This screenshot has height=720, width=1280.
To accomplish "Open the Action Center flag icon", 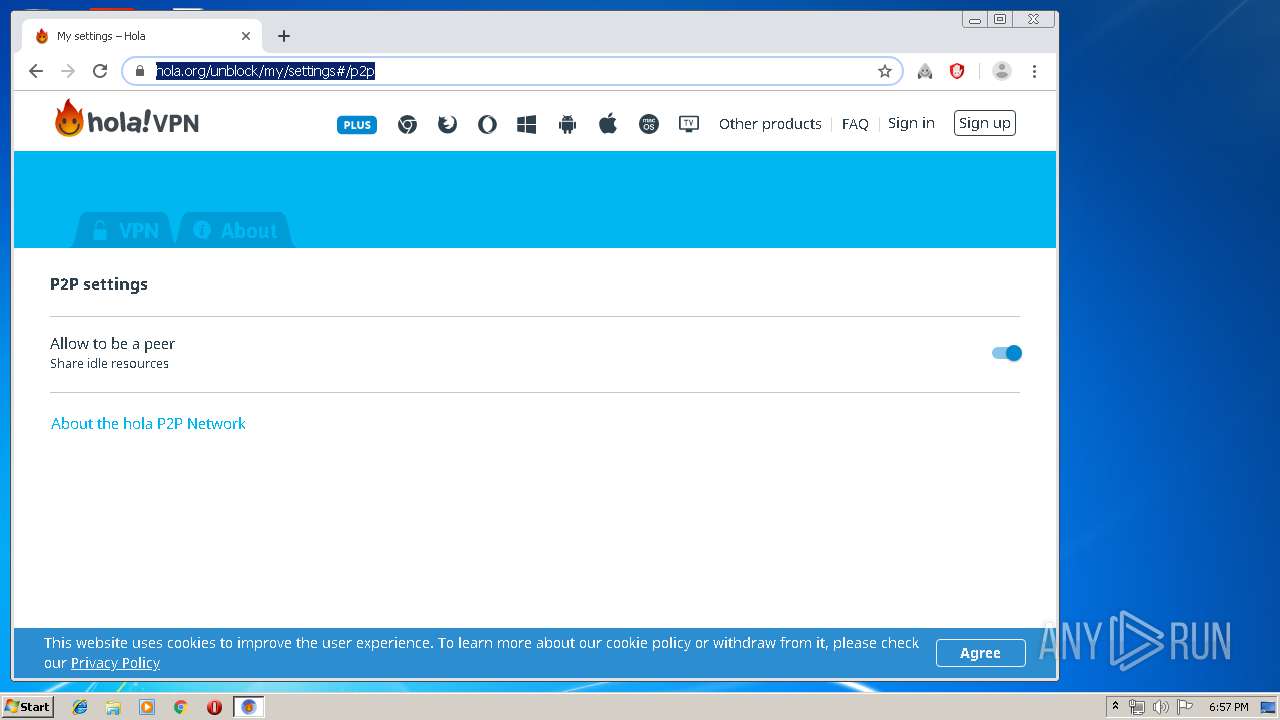I will coord(1185,707).
